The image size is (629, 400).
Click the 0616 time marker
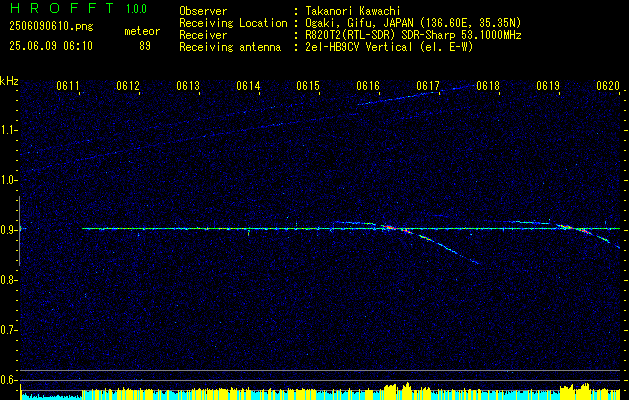[x=368, y=85]
